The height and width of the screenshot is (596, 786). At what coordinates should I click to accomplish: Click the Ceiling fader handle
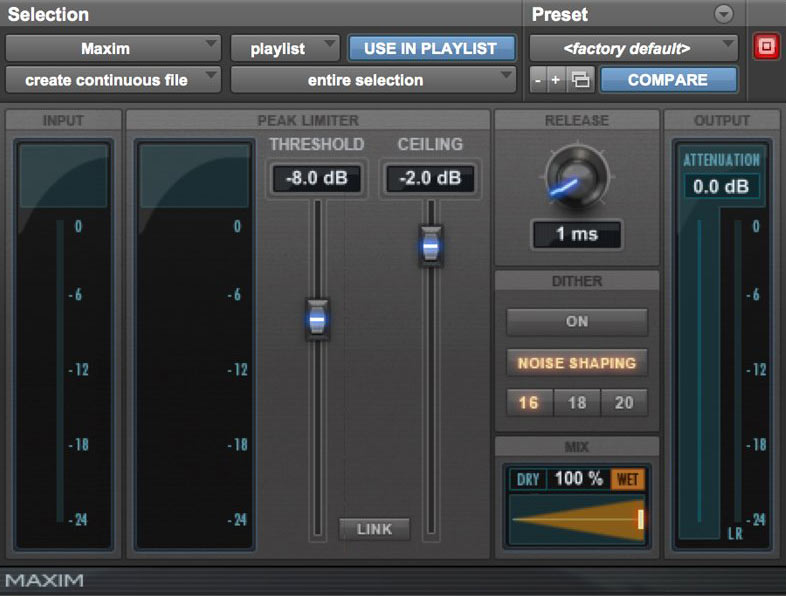[431, 246]
